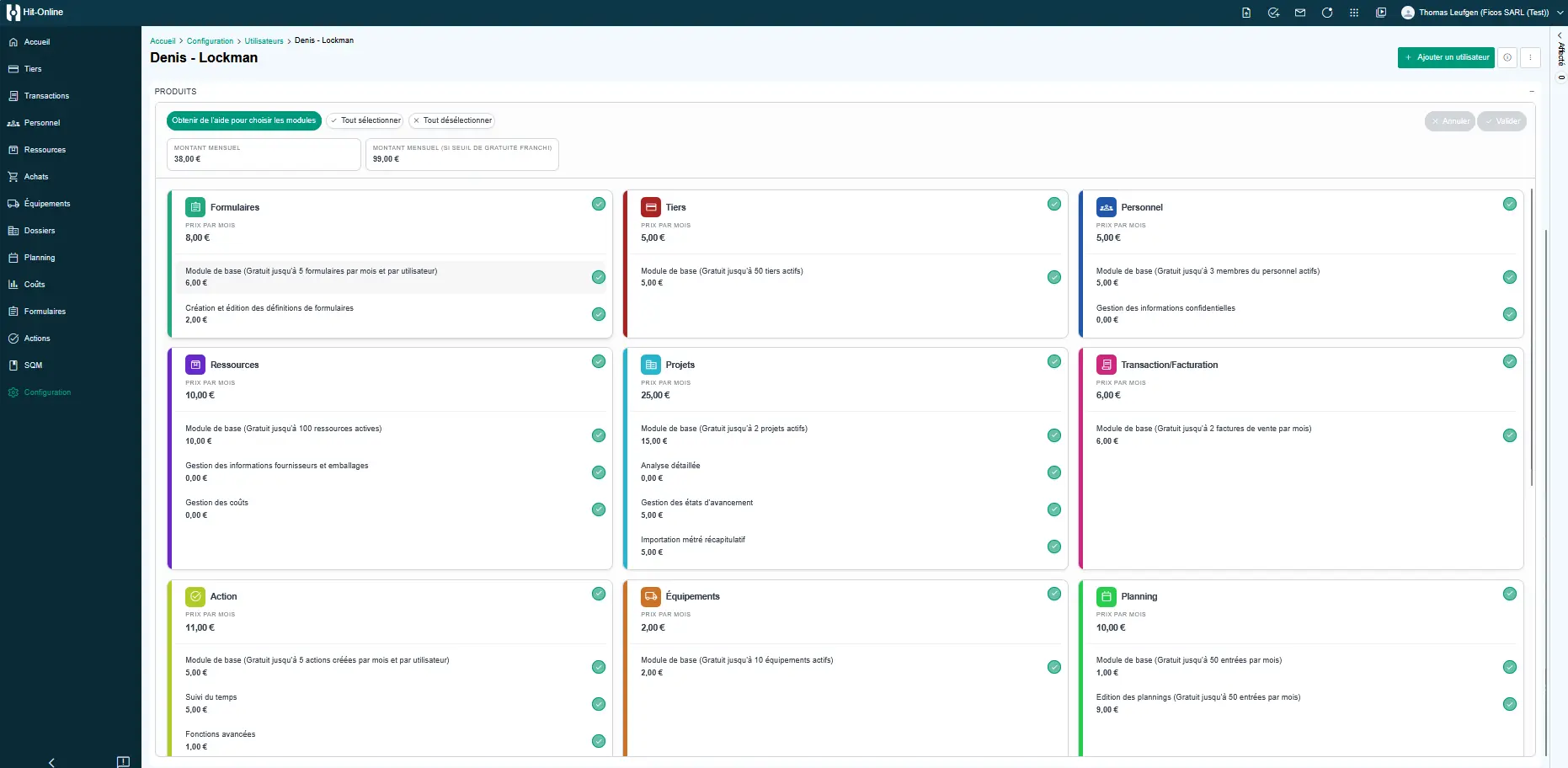Click the orange Équipements card icon
The image size is (1568, 768).
(651, 597)
